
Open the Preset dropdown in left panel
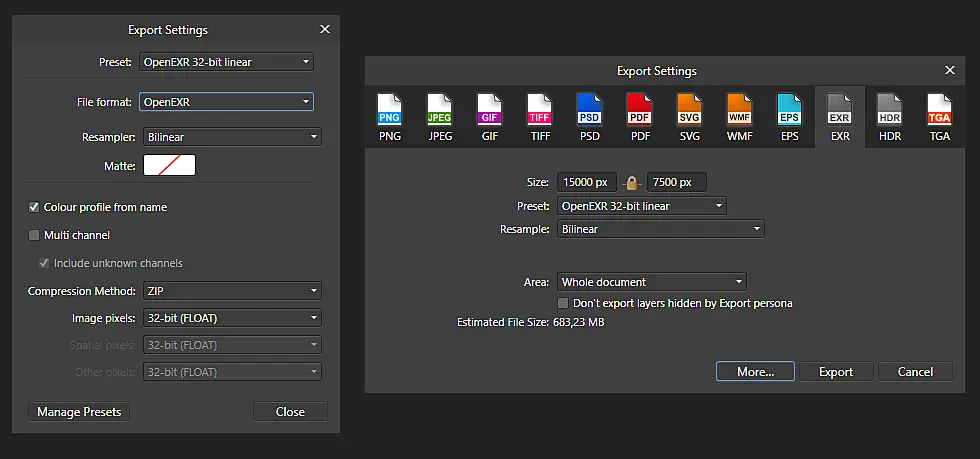click(x=226, y=62)
